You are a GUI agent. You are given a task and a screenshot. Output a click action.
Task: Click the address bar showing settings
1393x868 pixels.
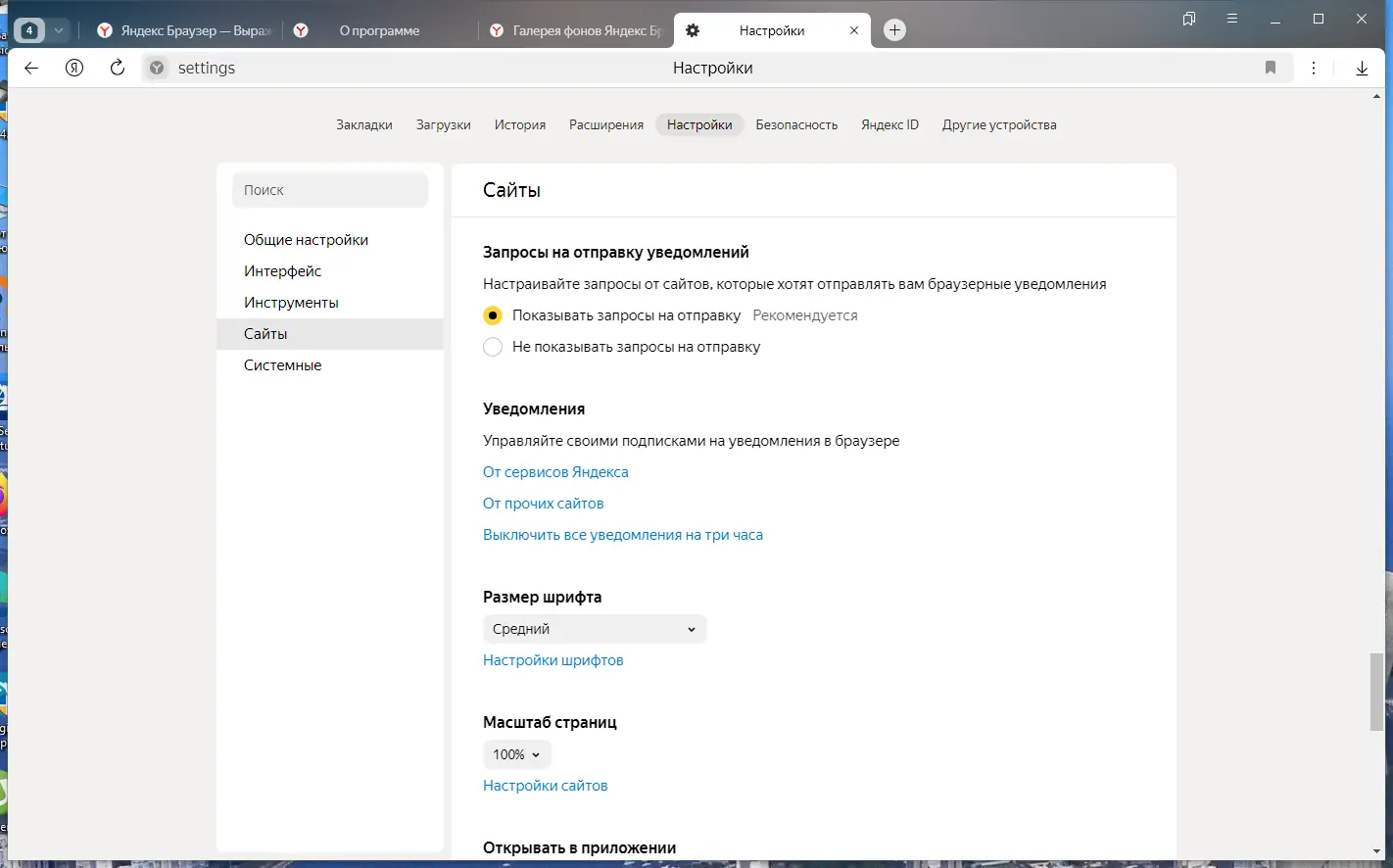pos(712,68)
